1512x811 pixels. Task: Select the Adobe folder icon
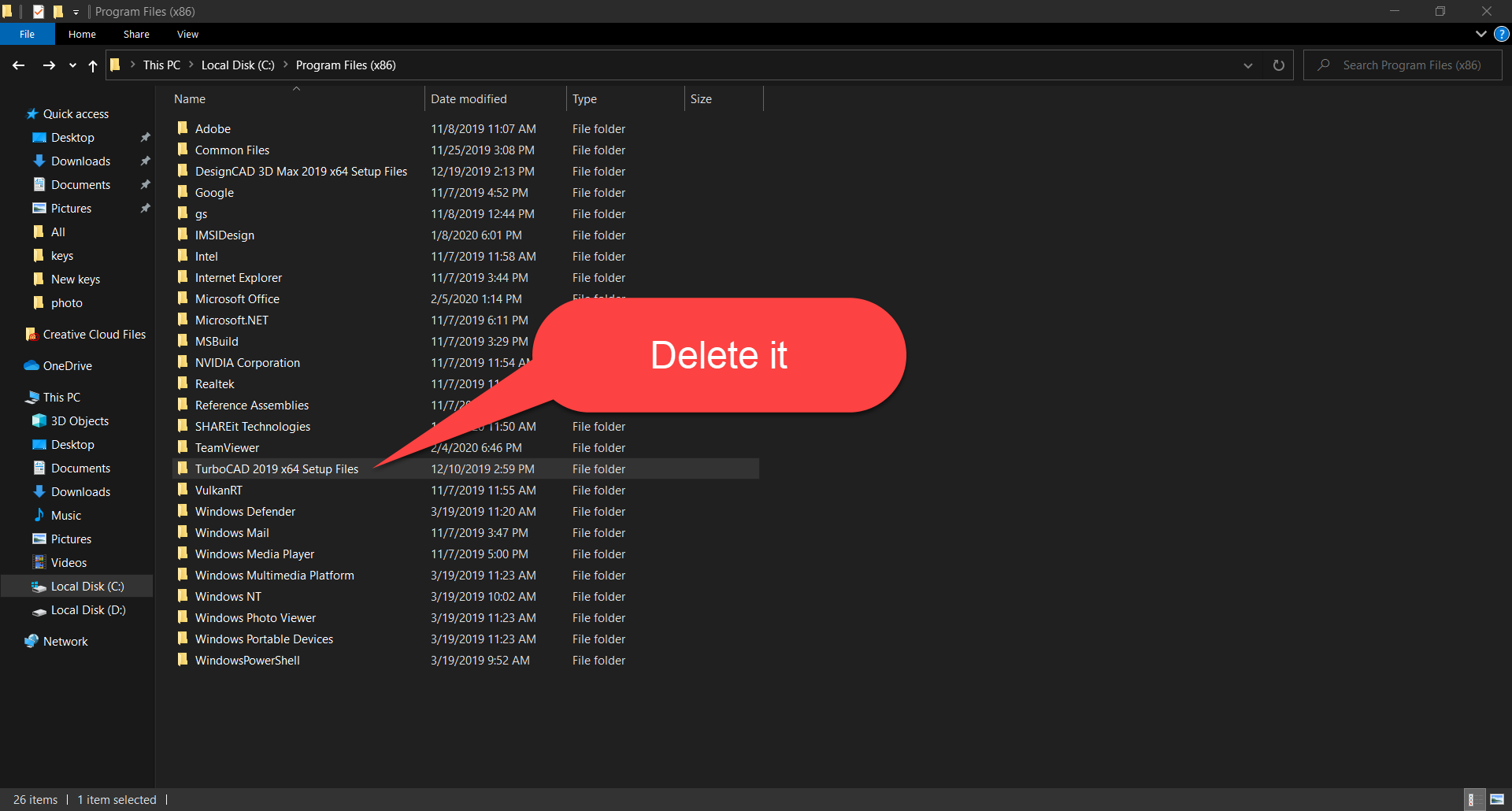(x=183, y=128)
